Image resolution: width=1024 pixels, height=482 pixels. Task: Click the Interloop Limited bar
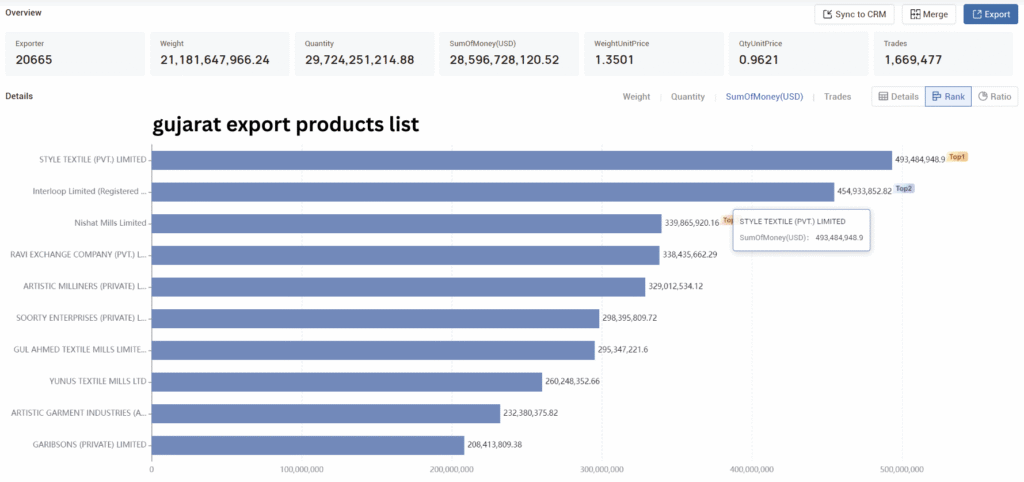[492, 191]
